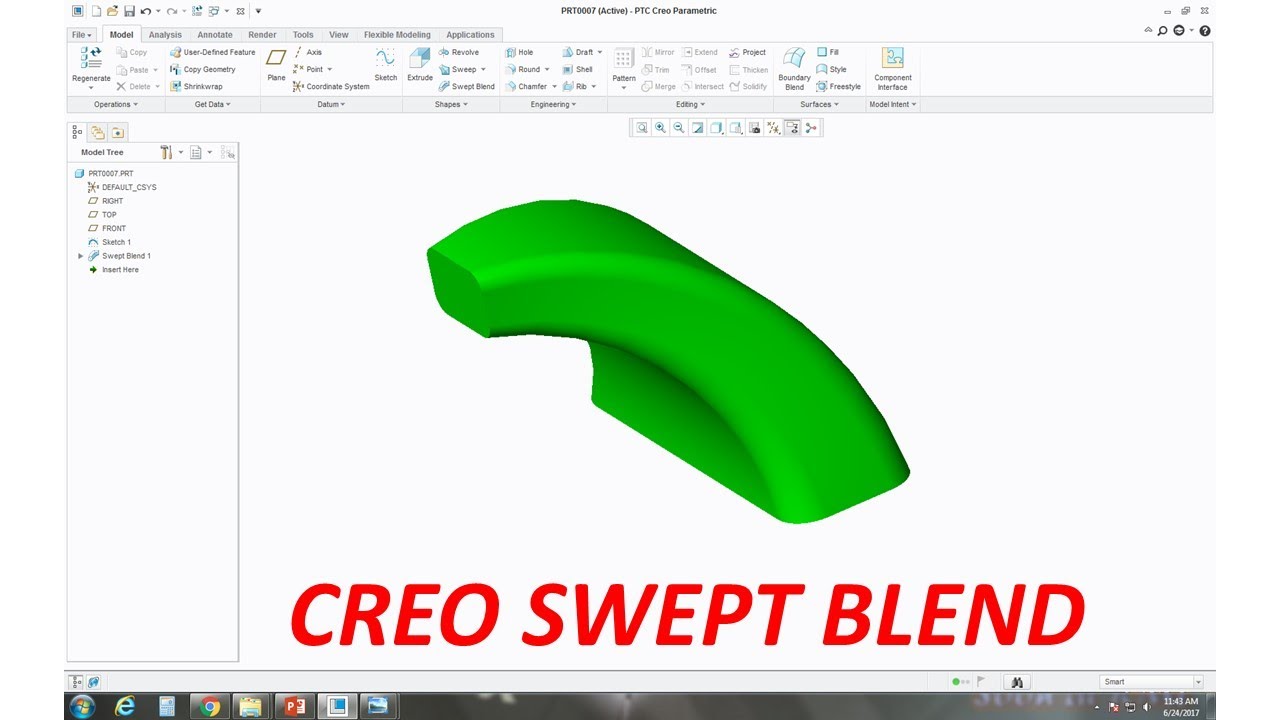Screen dimensions: 1280x720
Task: Click the find binoculars icon in status bar
Action: (x=1017, y=681)
